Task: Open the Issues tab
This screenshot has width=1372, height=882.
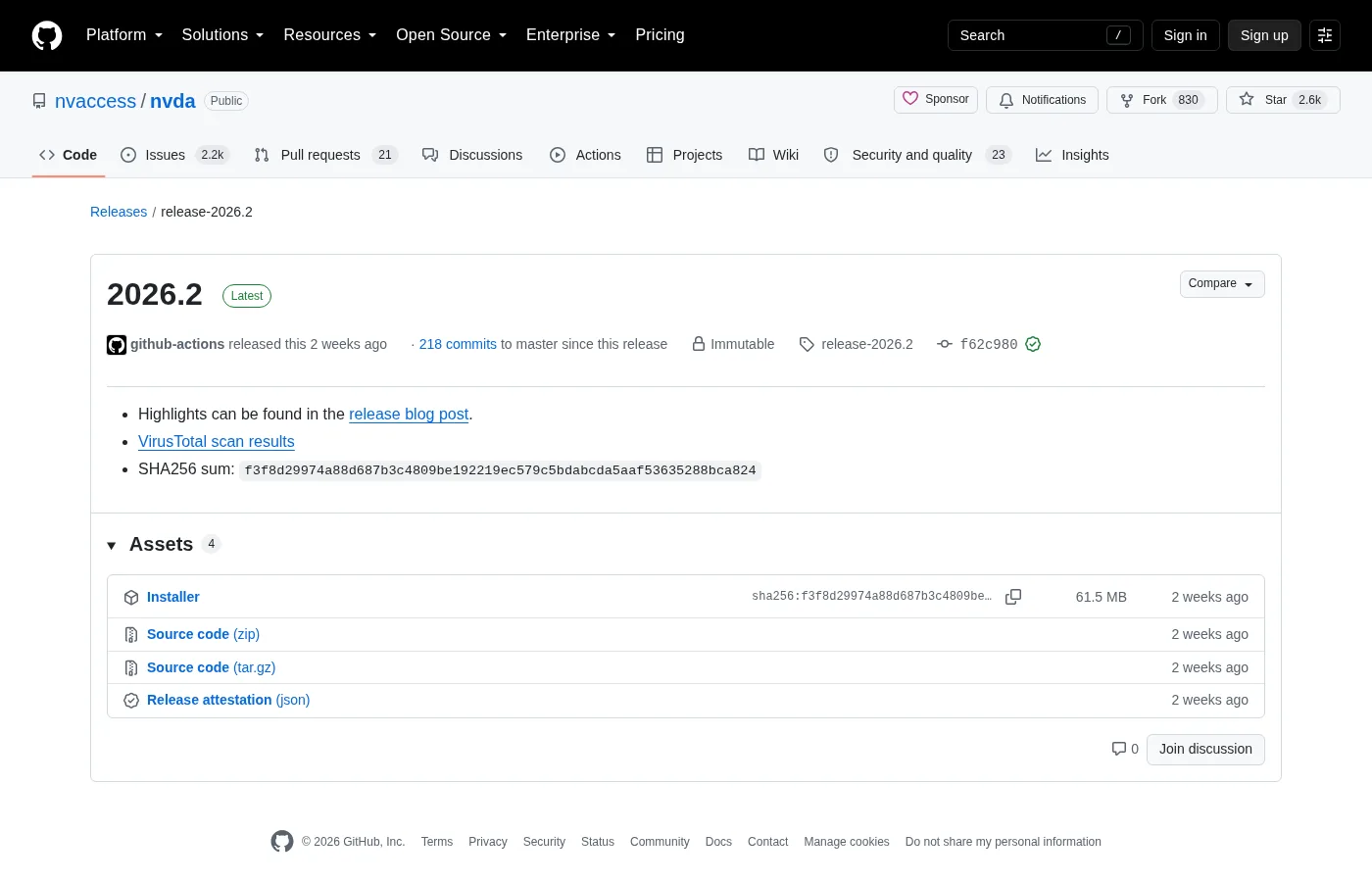Action: tap(174, 155)
